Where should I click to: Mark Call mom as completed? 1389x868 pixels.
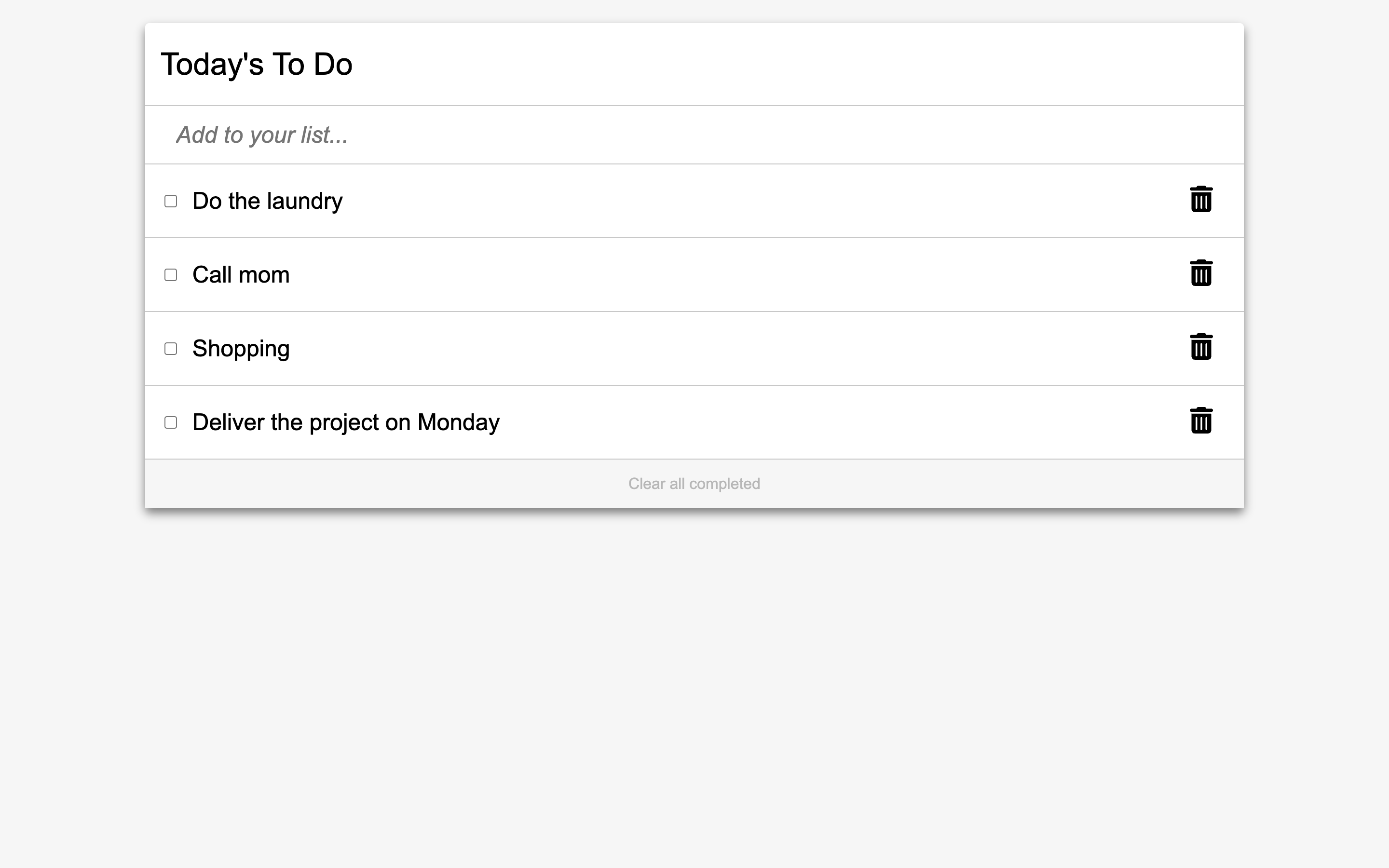click(x=170, y=275)
